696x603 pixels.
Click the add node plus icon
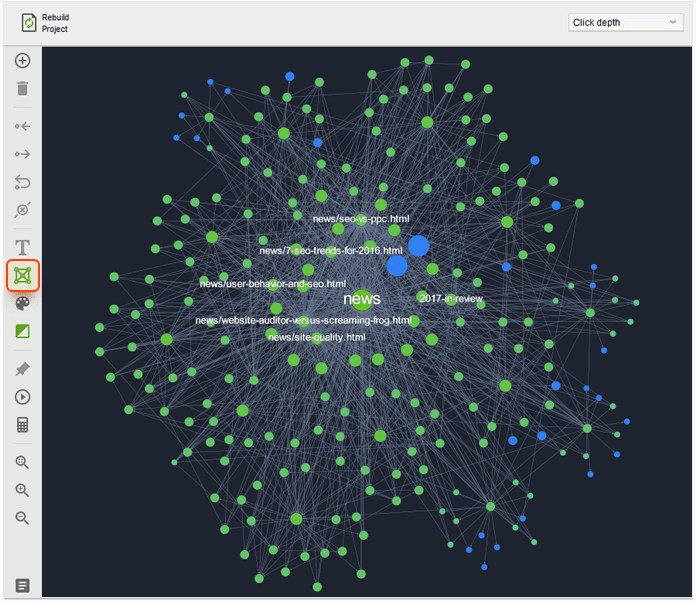click(x=22, y=61)
